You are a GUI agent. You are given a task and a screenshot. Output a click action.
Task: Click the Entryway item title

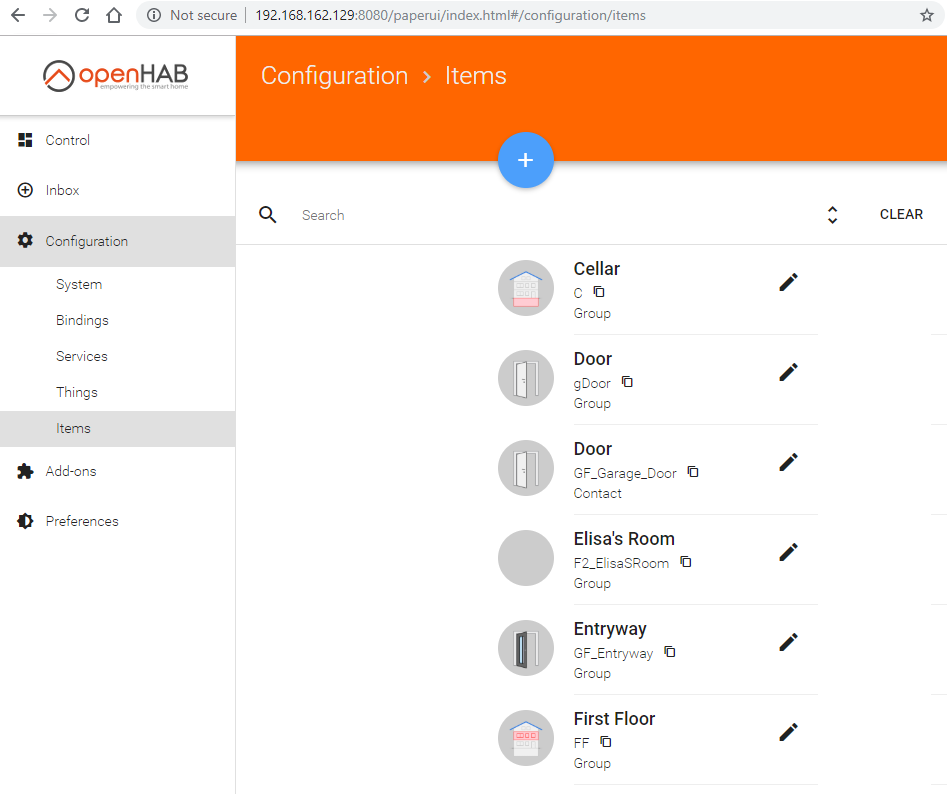610,629
